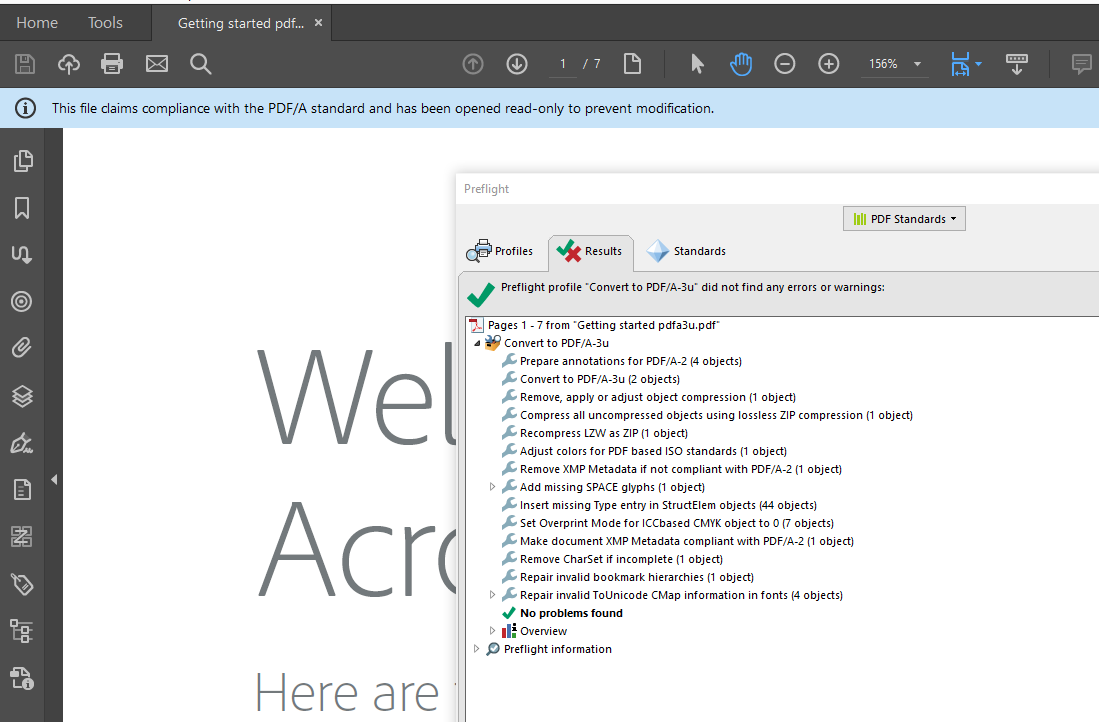Upload the file to cloud
Image resolution: width=1099 pixels, height=722 pixels.
69,64
